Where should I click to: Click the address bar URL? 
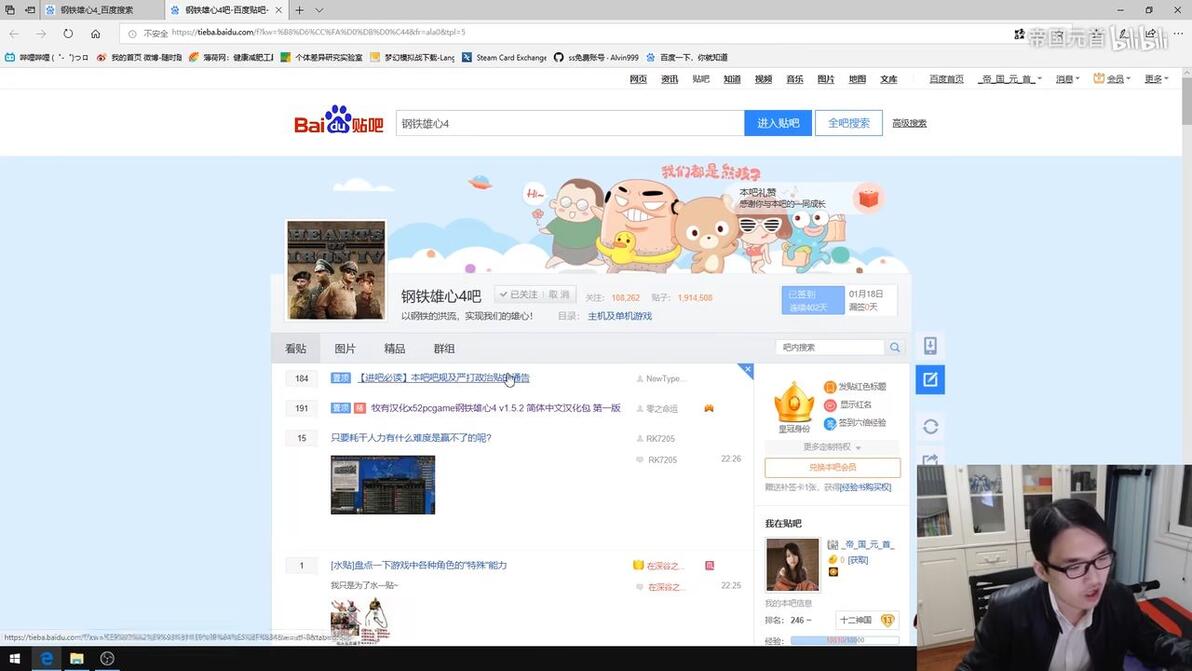click(x=319, y=33)
